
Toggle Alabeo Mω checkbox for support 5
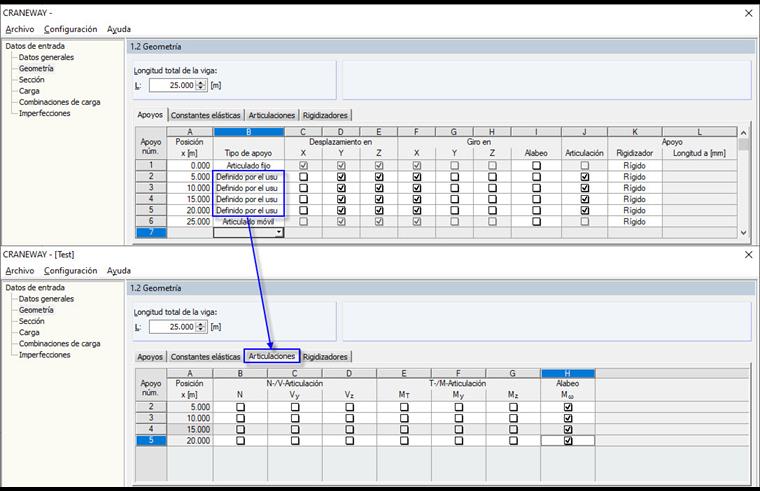568,441
